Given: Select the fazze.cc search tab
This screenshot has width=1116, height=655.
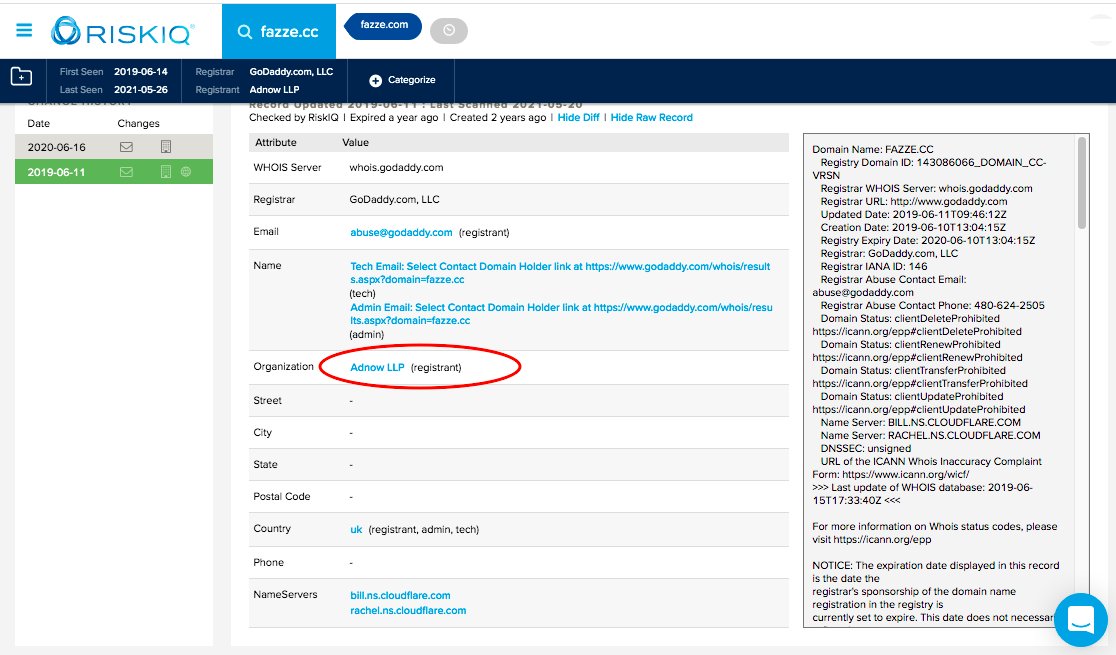Looking at the screenshot, I should (x=279, y=31).
